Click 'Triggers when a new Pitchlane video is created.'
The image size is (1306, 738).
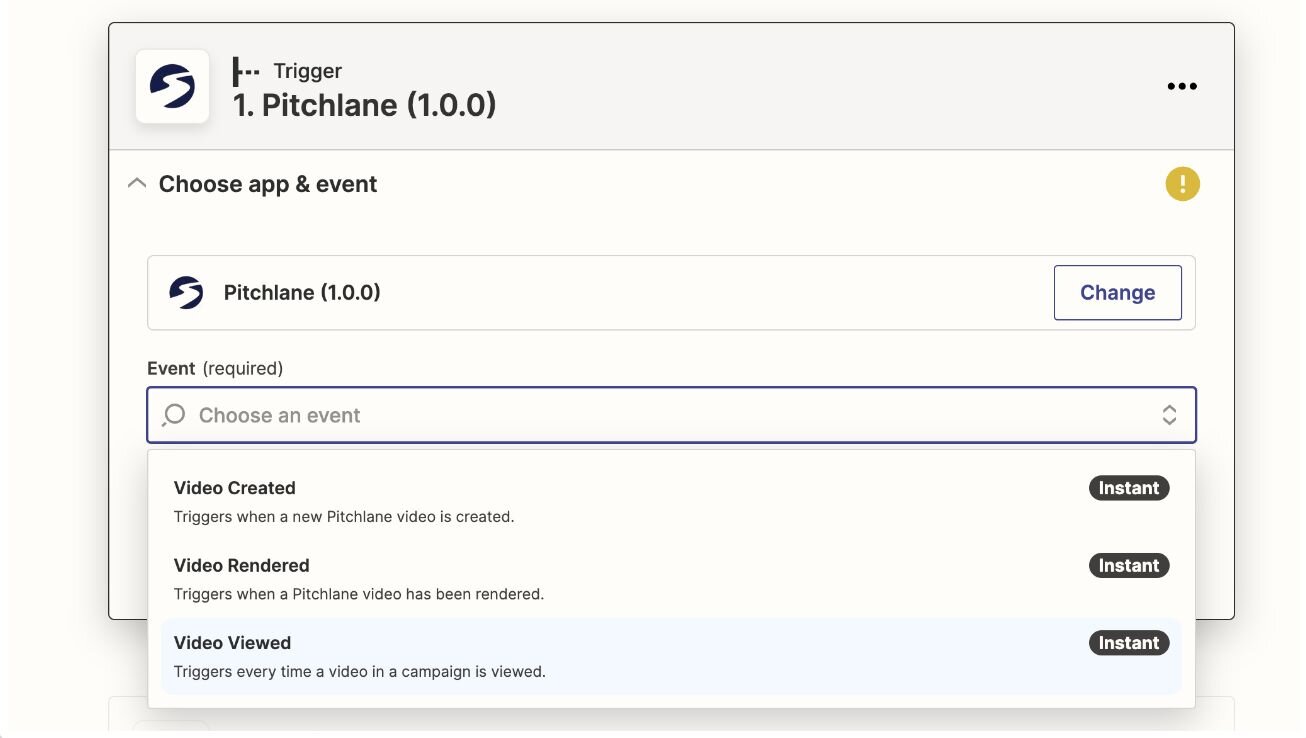coord(344,517)
